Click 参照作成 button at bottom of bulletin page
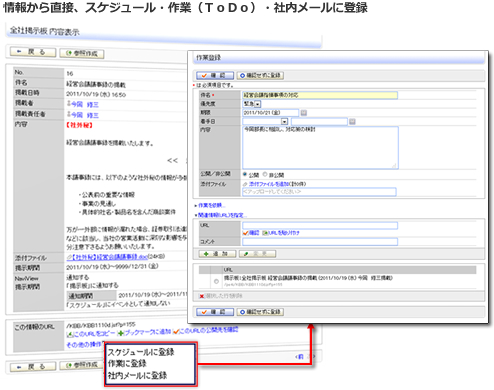This screenshot has height=390, width=494. tap(82, 366)
